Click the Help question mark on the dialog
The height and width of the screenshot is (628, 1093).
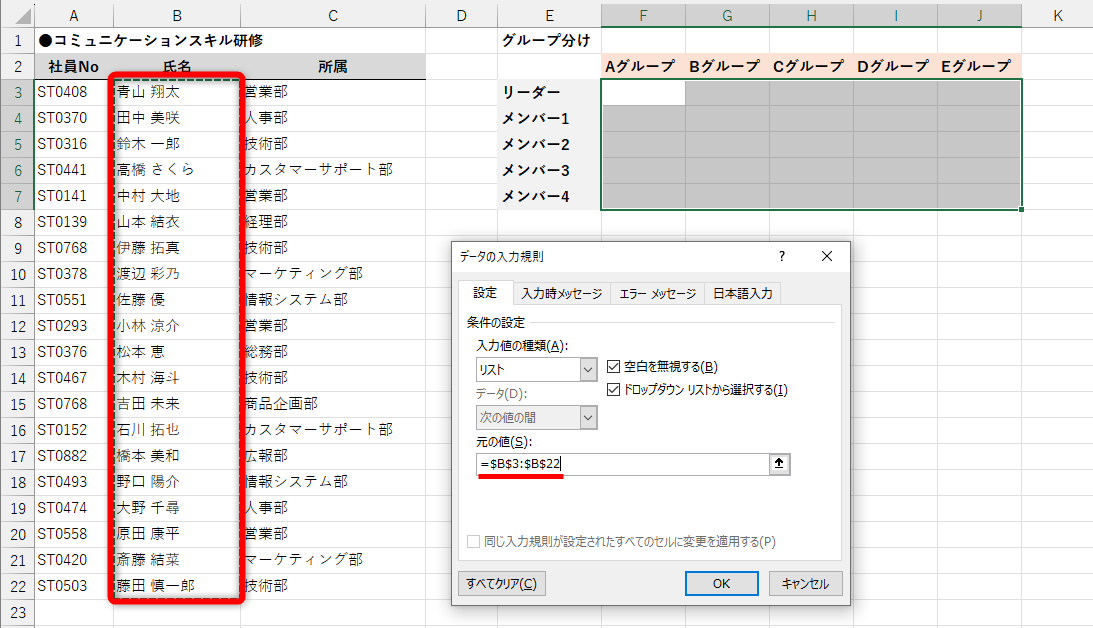[781, 256]
